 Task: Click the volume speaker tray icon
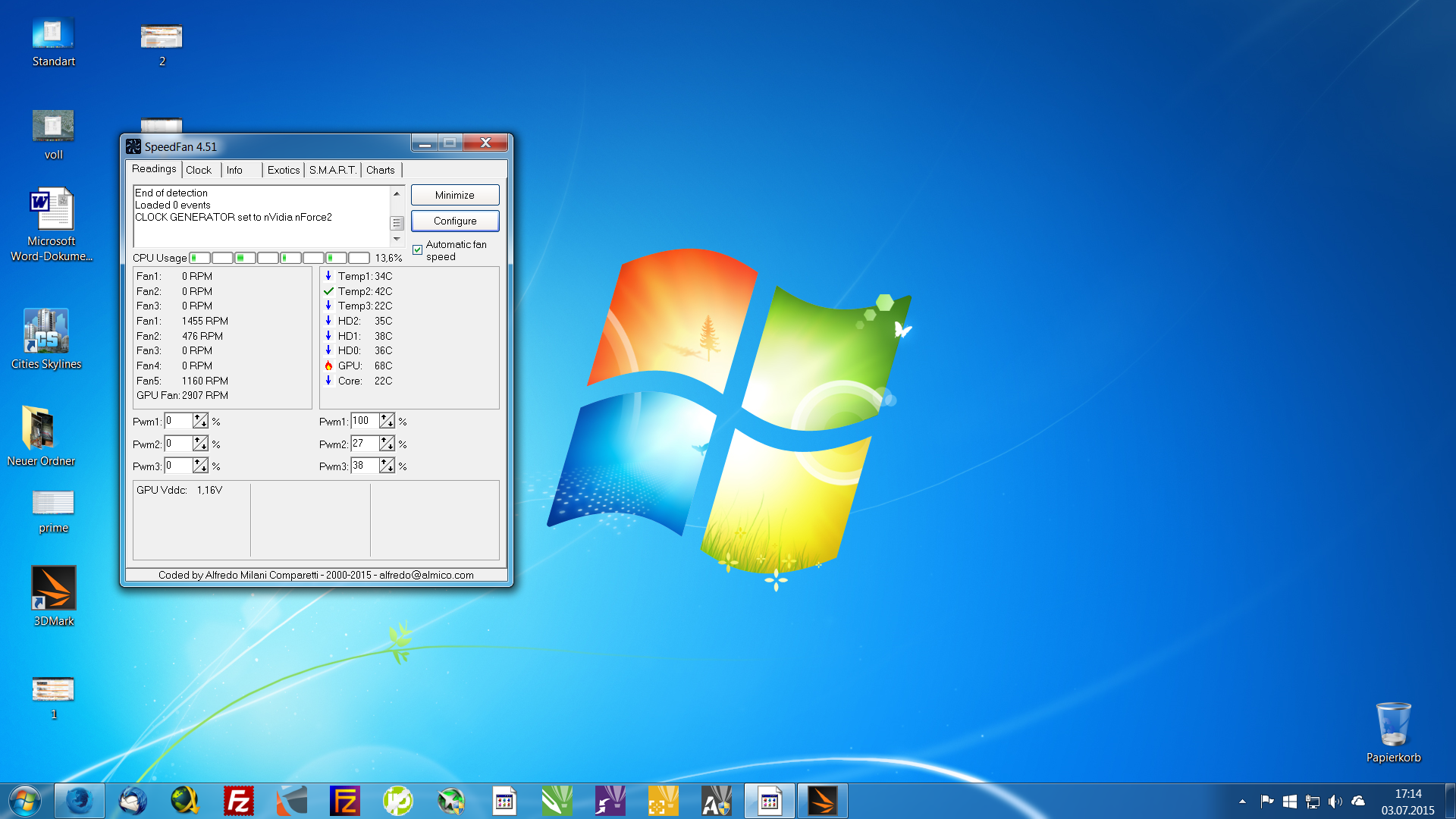[x=1335, y=802]
